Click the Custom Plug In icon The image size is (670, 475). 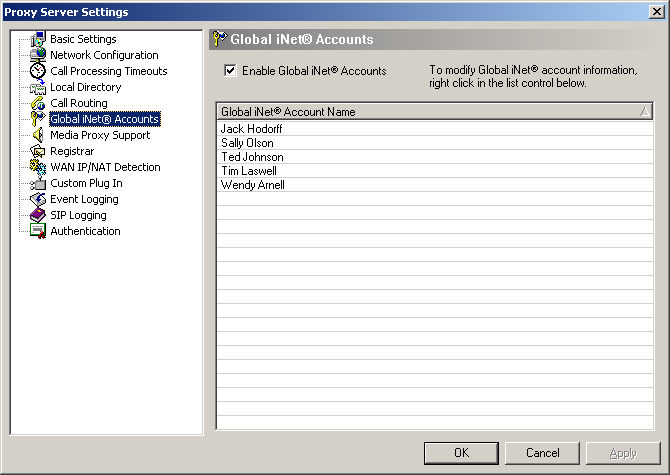click(38, 183)
